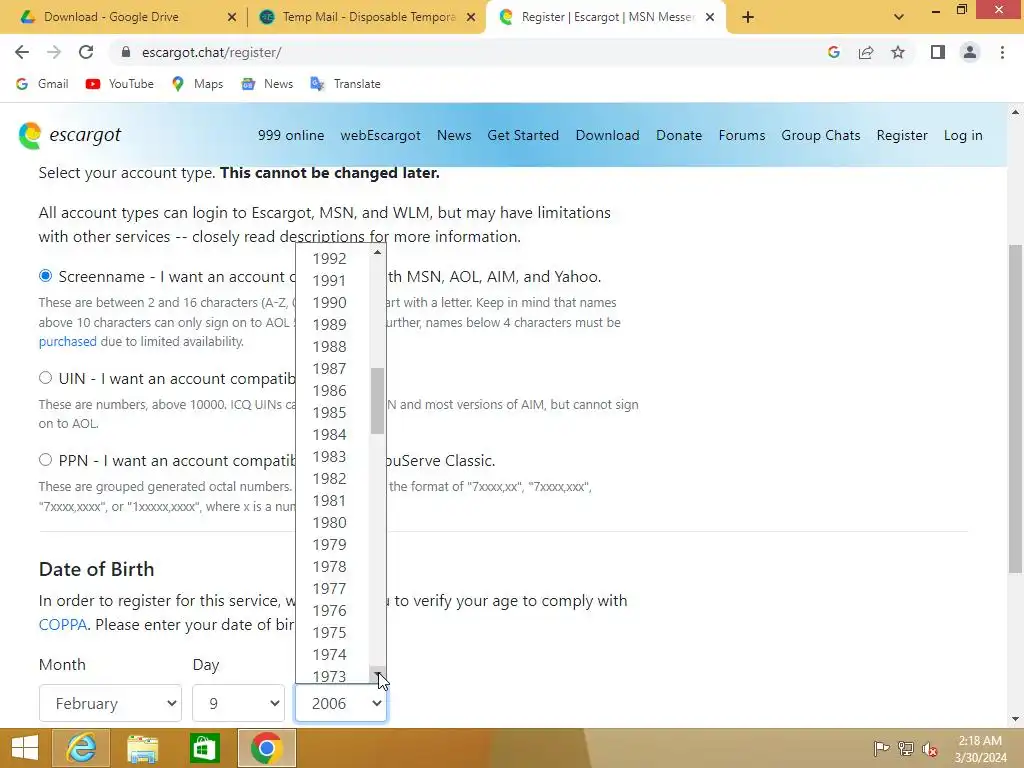The height and width of the screenshot is (768, 1024).
Task: Follow the purchased link
Action: (x=67, y=342)
